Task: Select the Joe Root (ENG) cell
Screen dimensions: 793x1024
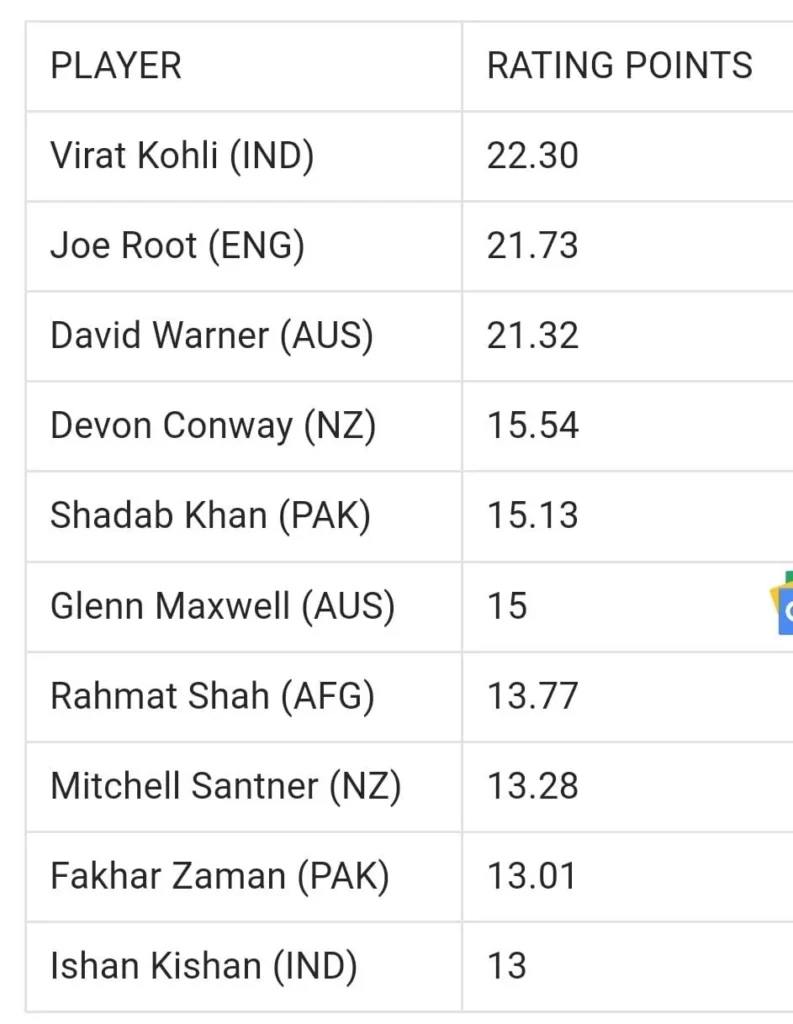Action: tap(177, 246)
